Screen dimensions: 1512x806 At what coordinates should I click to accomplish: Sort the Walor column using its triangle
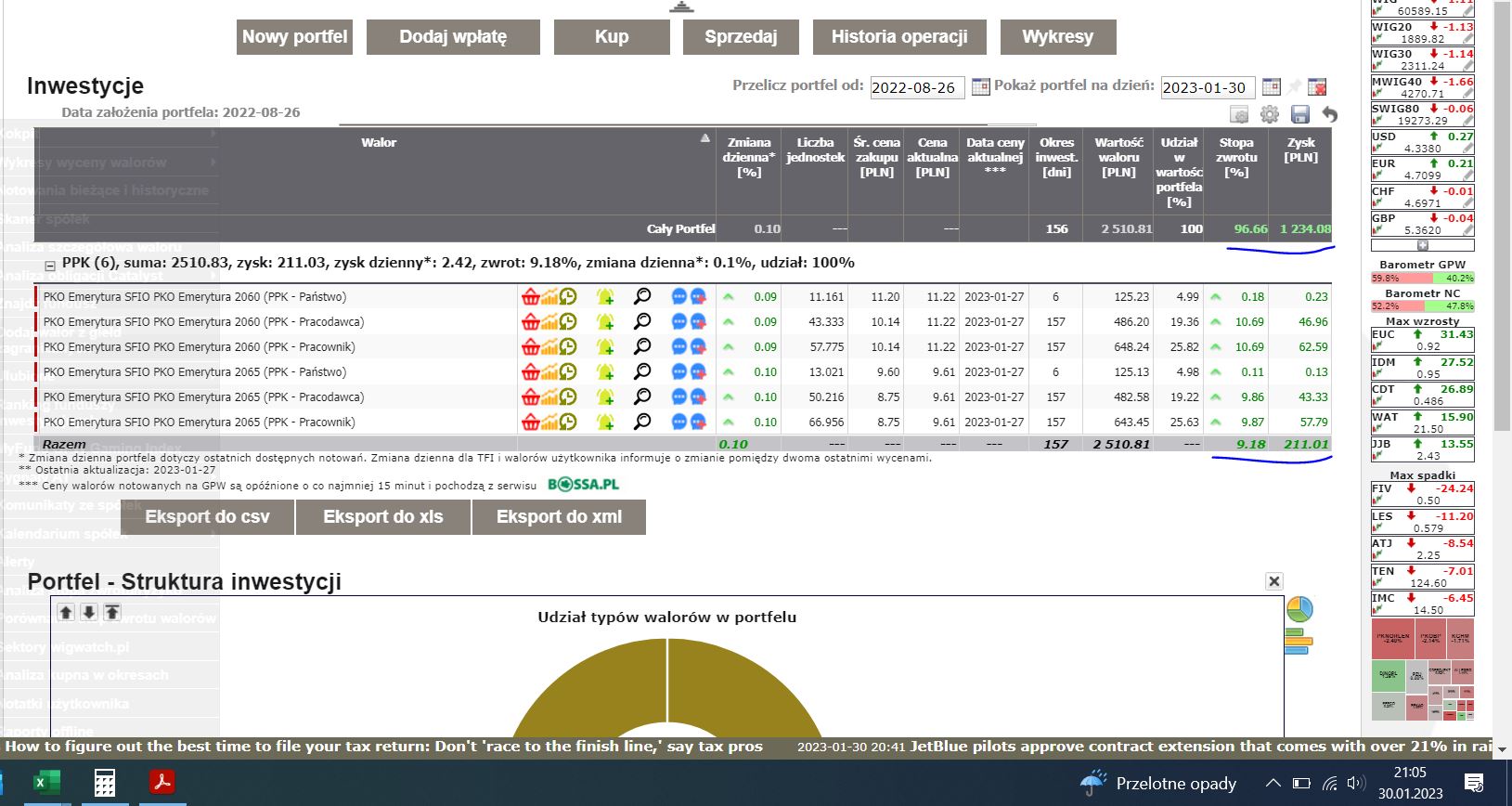click(x=705, y=138)
